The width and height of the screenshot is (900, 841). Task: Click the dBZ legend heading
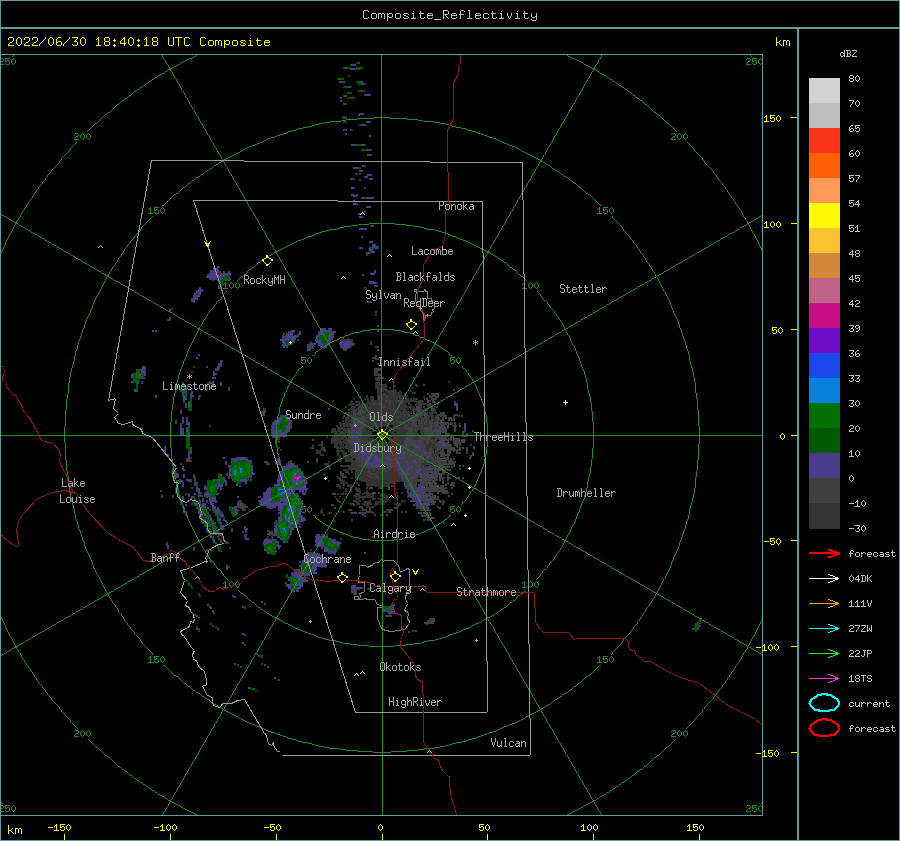click(x=848, y=53)
